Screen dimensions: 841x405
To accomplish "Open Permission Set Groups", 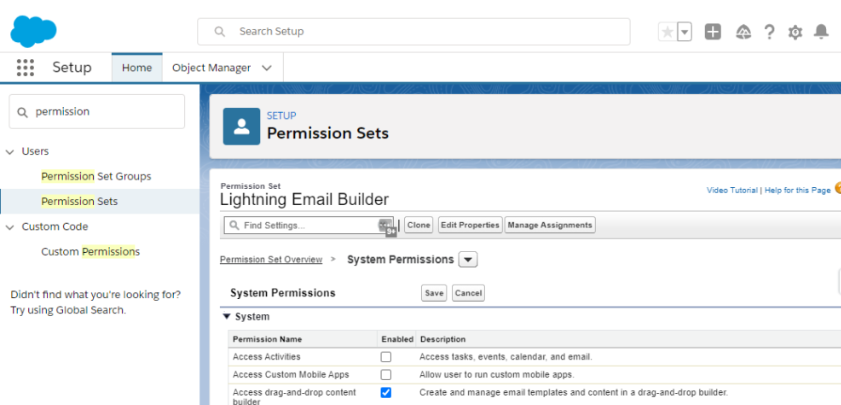I will click(96, 176).
